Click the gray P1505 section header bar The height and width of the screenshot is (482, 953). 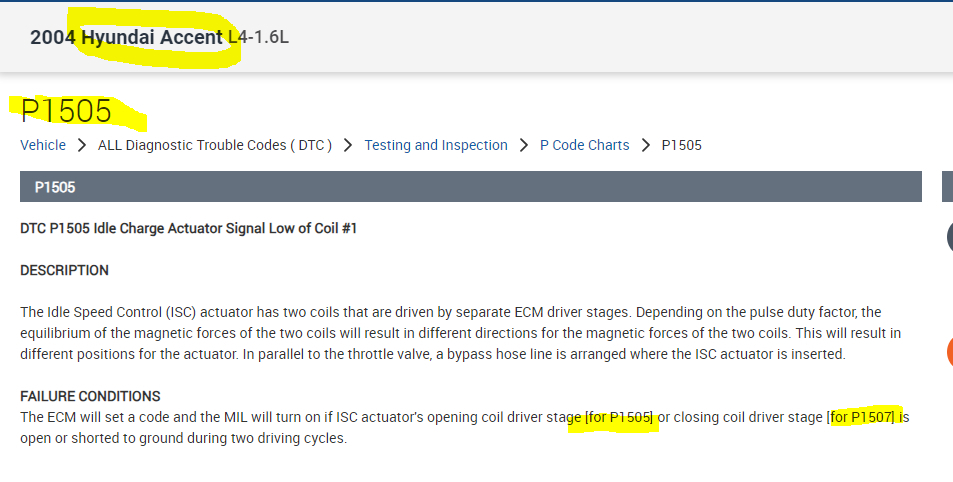click(x=470, y=187)
